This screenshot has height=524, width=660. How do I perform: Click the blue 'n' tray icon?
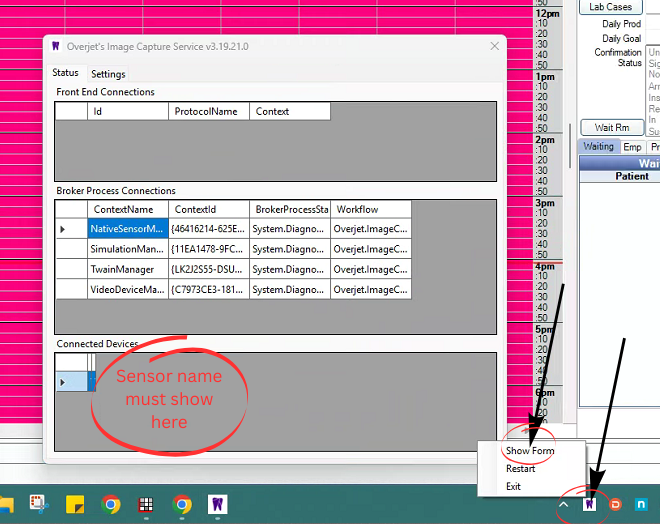(x=641, y=504)
